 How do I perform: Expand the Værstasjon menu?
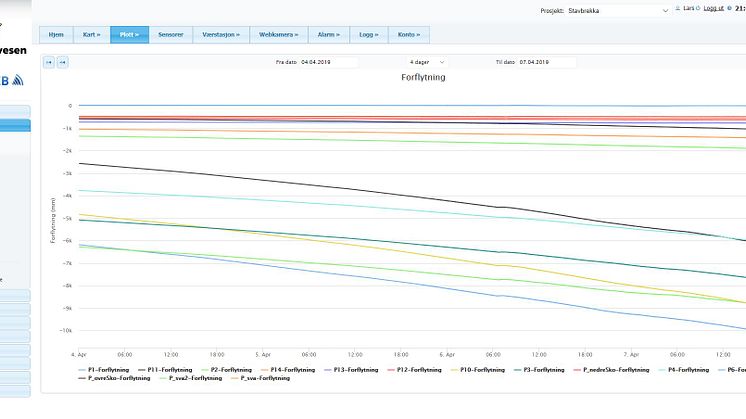(221, 35)
